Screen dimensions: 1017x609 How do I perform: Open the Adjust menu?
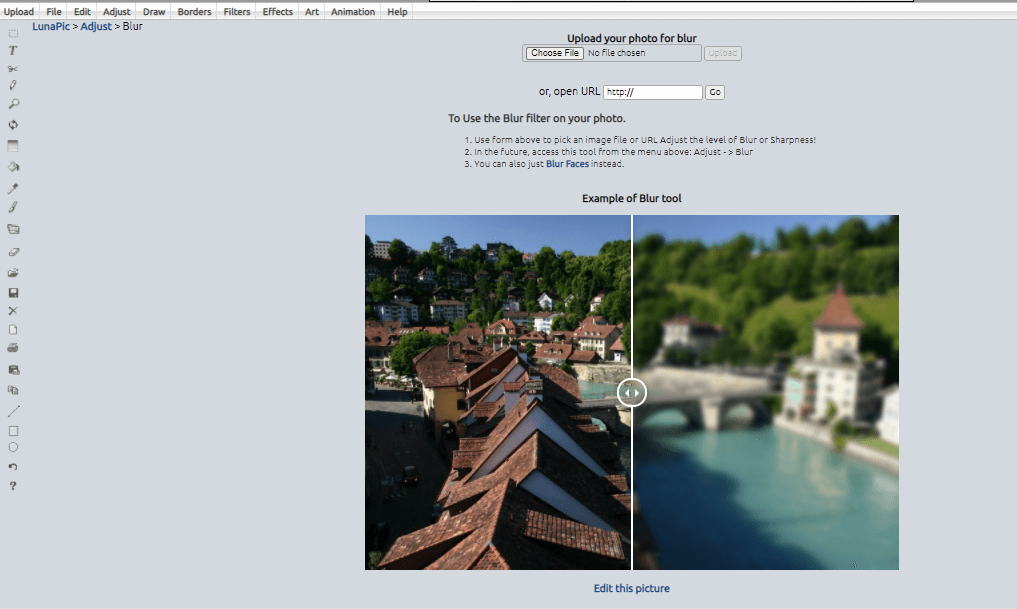point(117,12)
